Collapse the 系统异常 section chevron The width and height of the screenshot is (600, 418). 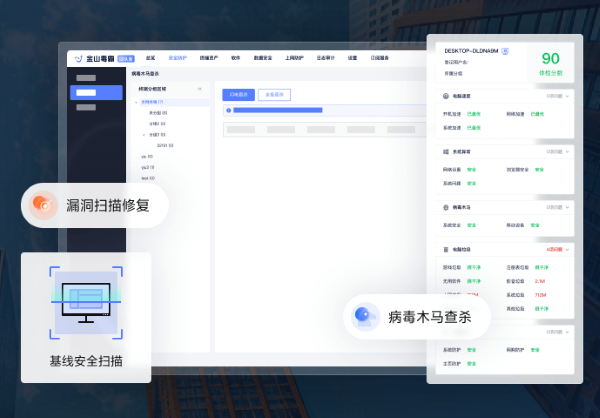point(567,152)
